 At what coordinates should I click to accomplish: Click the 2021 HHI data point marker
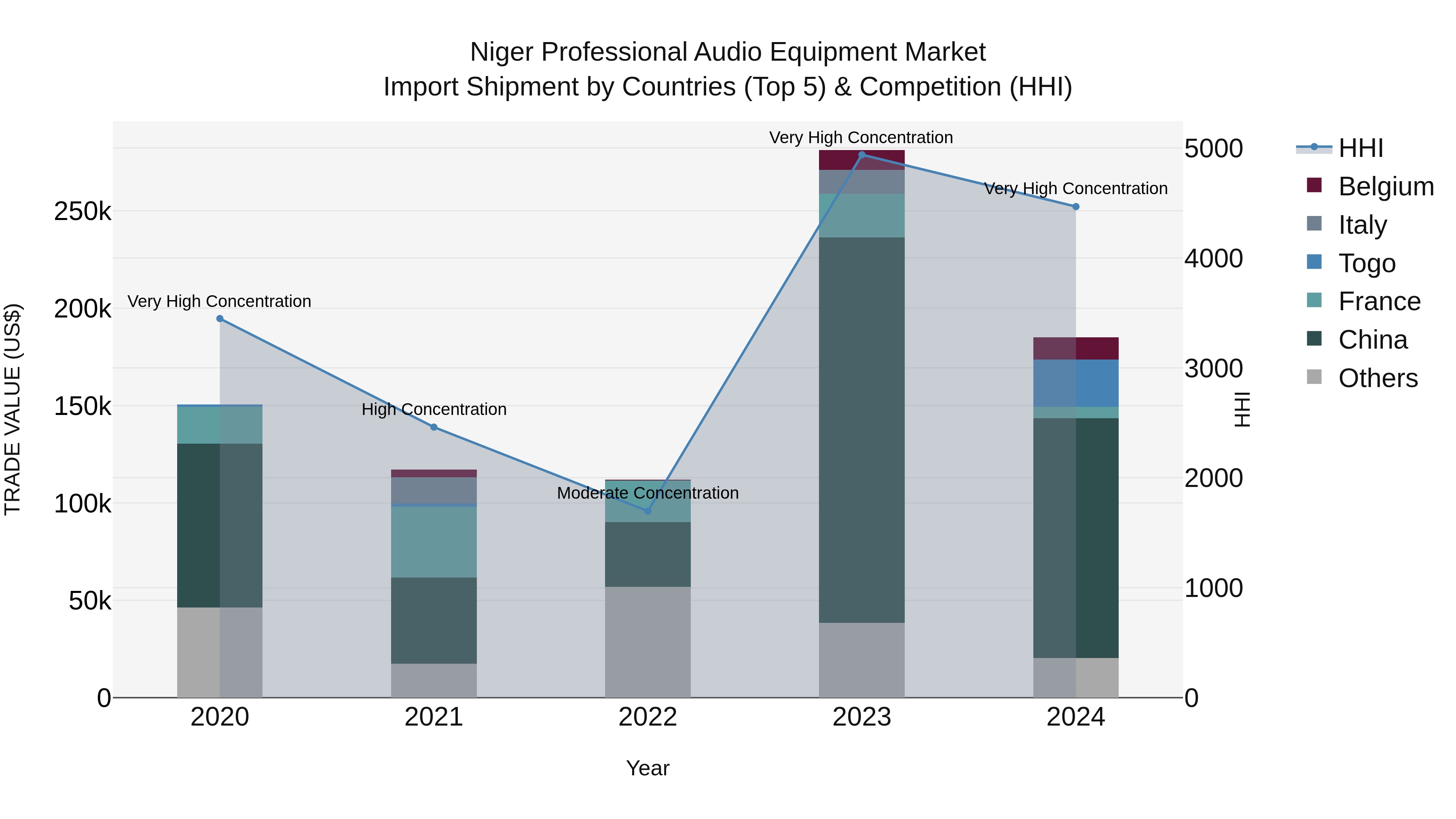434,427
